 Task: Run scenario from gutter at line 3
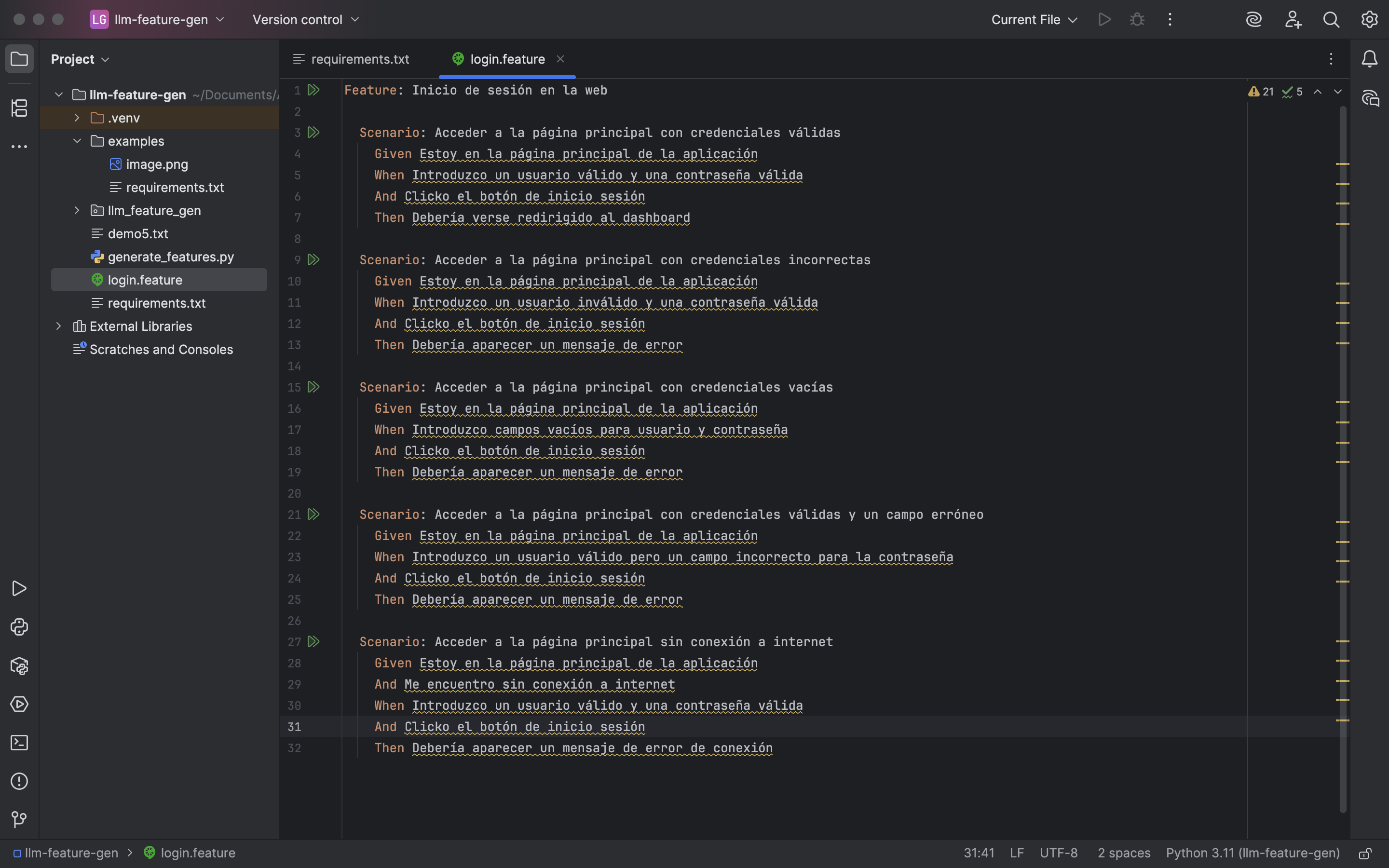(x=313, y=133)
